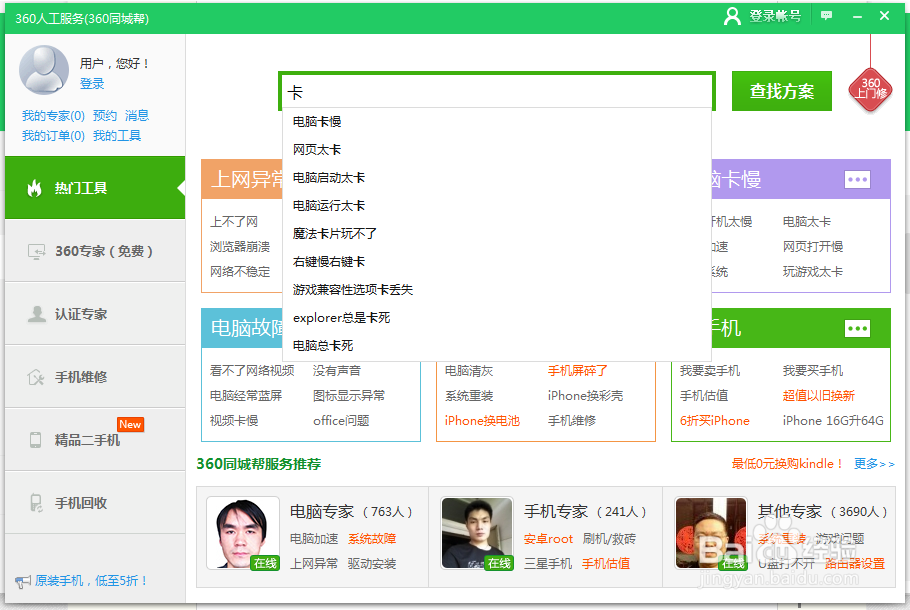Select suggestion 电脑卡慢
The image size is (910, 610).
point(497,122)
